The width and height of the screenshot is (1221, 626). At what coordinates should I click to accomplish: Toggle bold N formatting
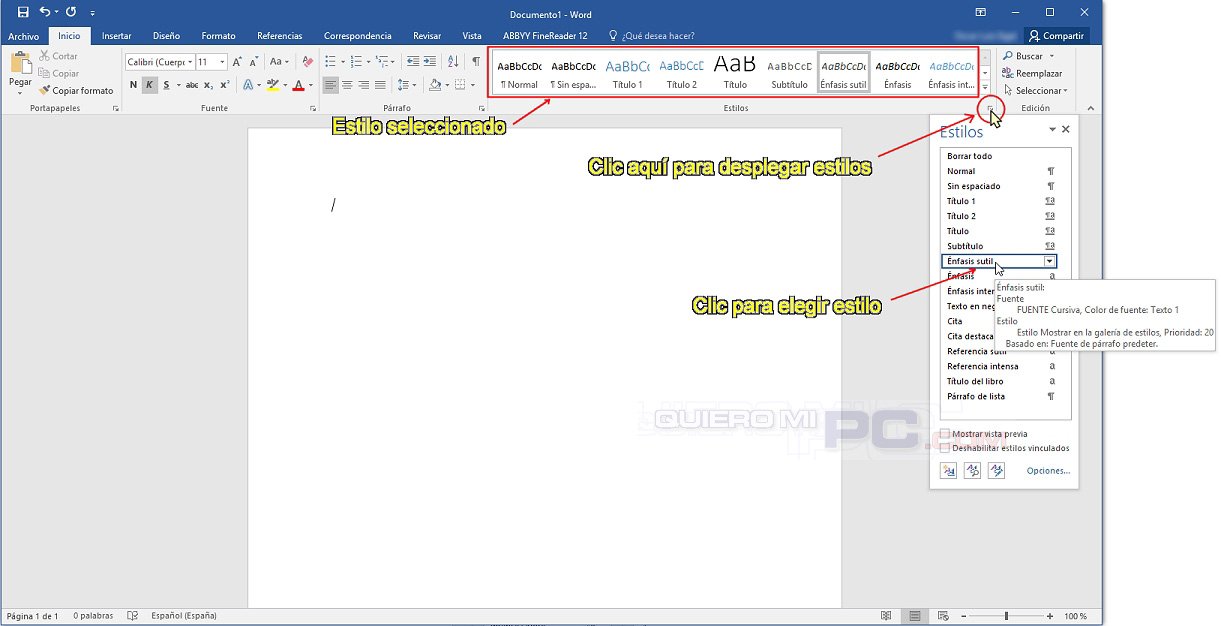pos(133,85)
